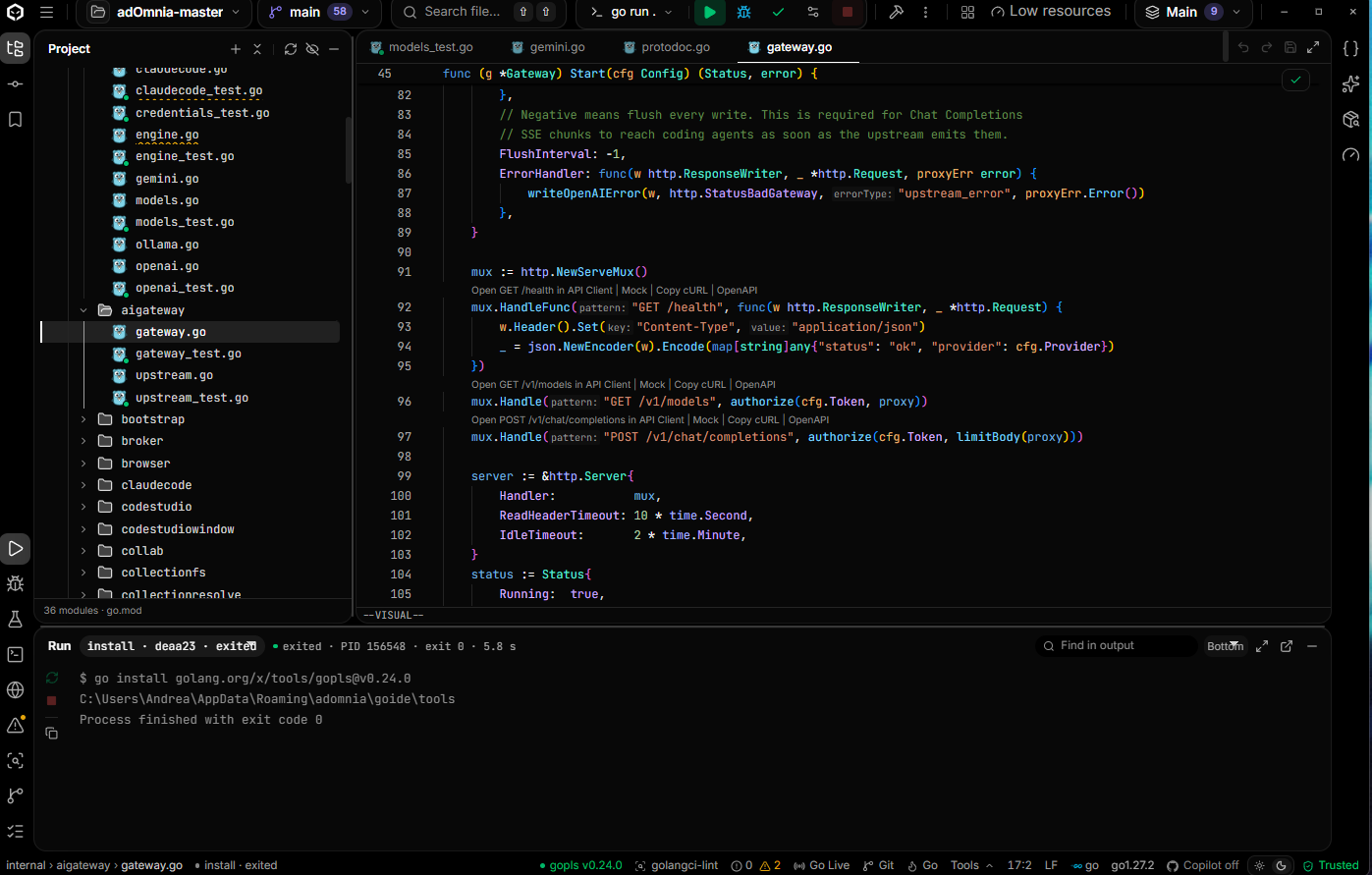Open the Git branch panel in the left sidebar
1372x875 pixels.
pos(15,795)
